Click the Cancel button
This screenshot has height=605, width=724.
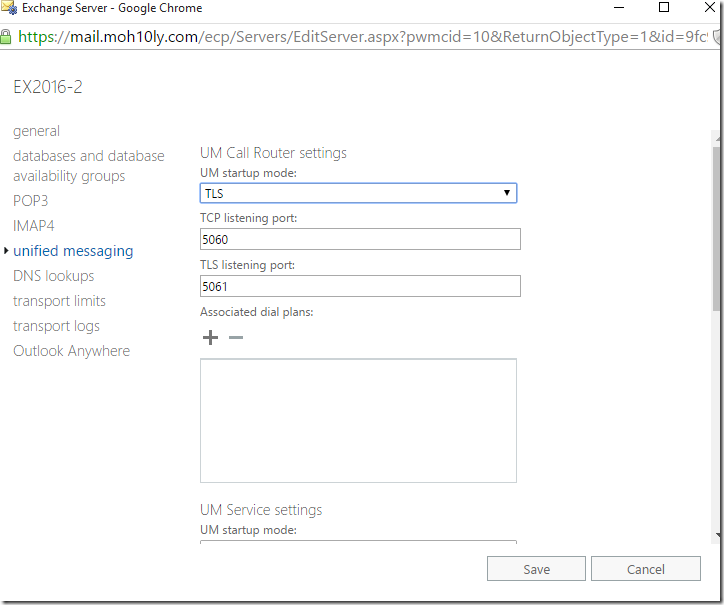[646, 569]
